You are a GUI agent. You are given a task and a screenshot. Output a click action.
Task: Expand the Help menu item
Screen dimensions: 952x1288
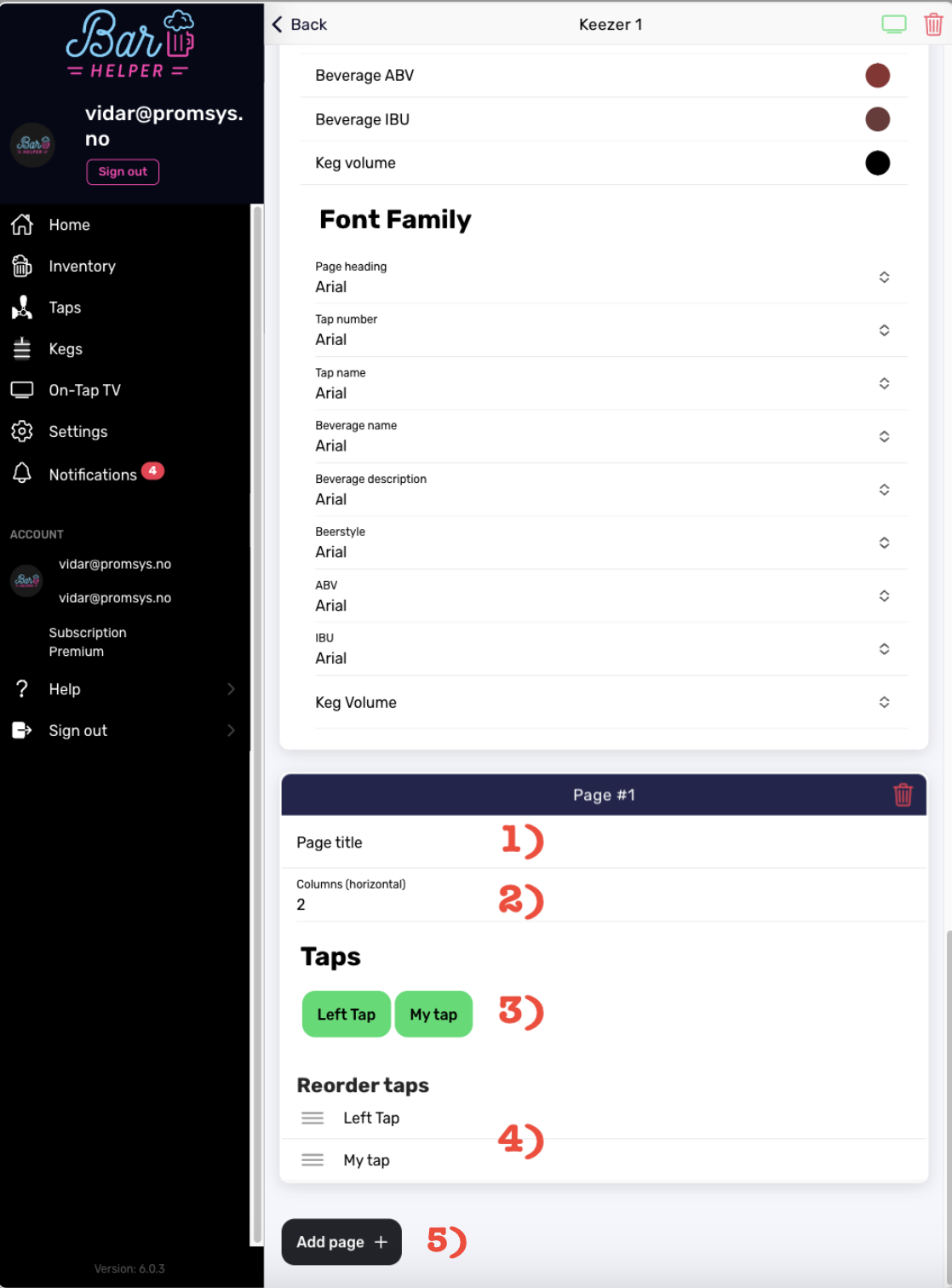coord(123,689)
